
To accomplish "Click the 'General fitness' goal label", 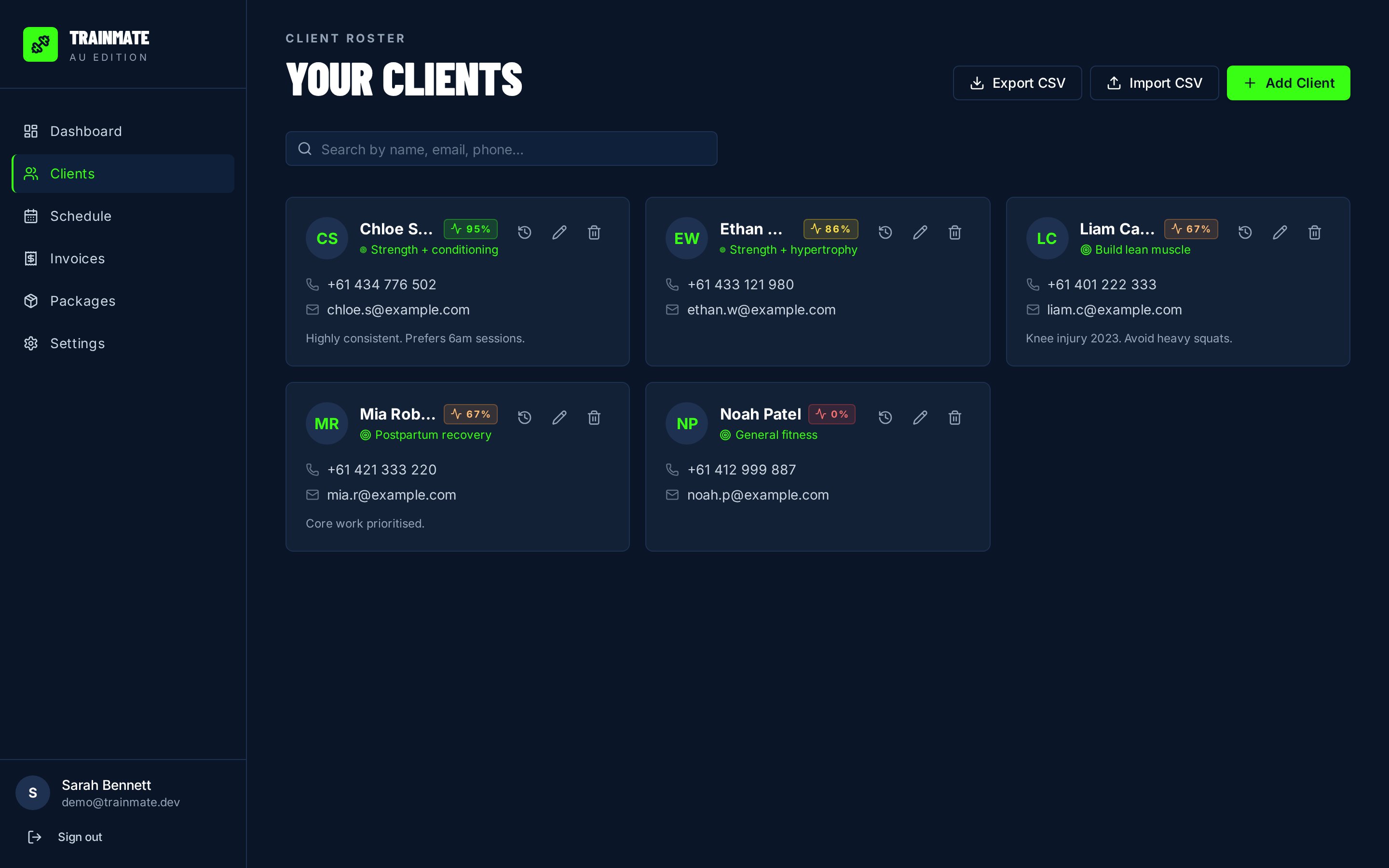I will [776, 434].
